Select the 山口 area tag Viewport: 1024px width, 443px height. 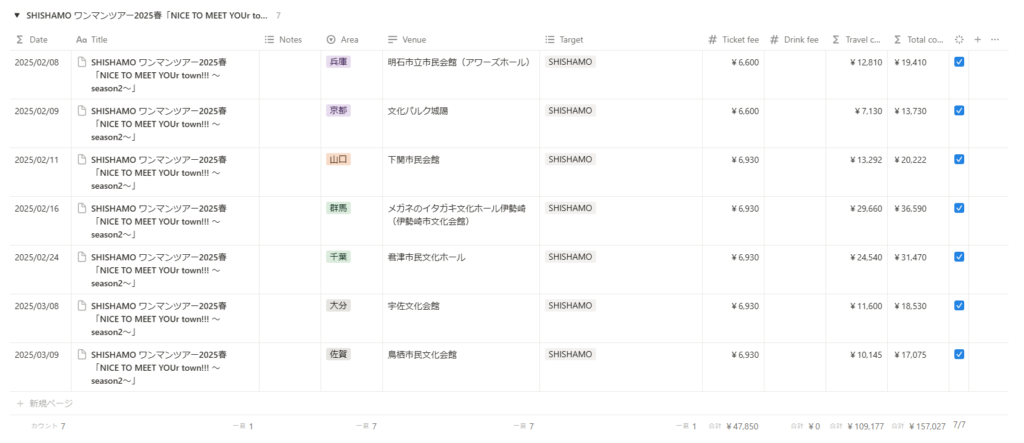[x=338, y=159]
